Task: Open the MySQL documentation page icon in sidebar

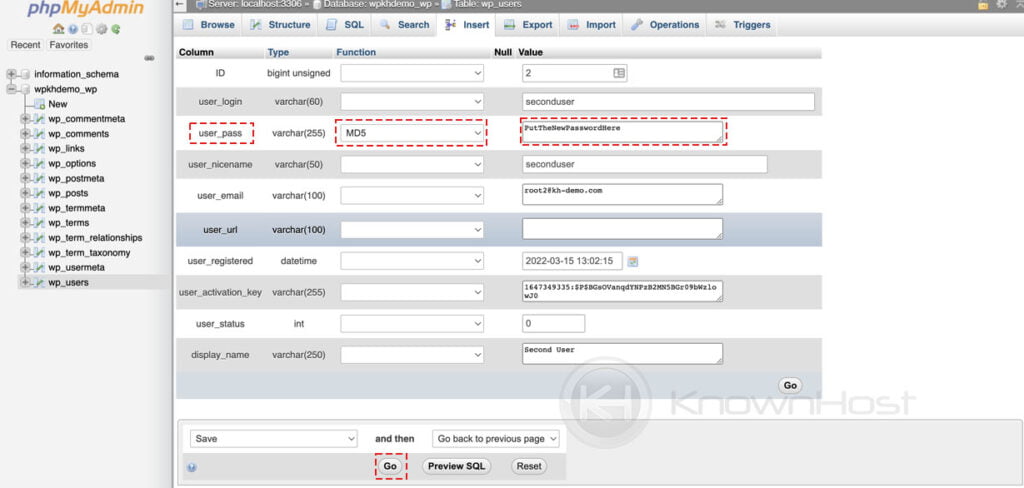Action: (x=87, y=29)
